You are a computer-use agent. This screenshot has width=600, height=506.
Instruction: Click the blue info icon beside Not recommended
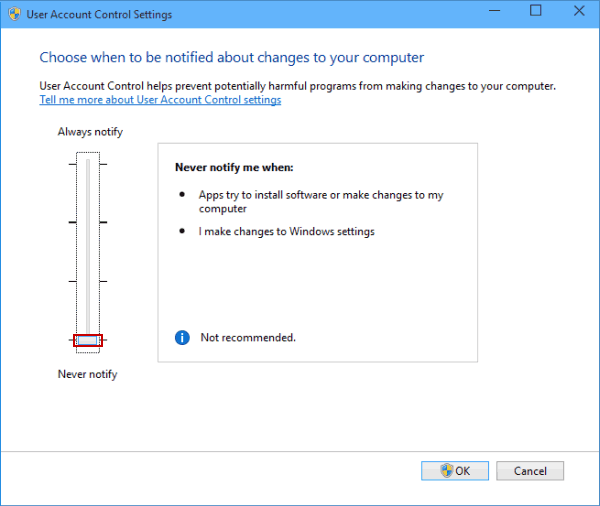182,338
